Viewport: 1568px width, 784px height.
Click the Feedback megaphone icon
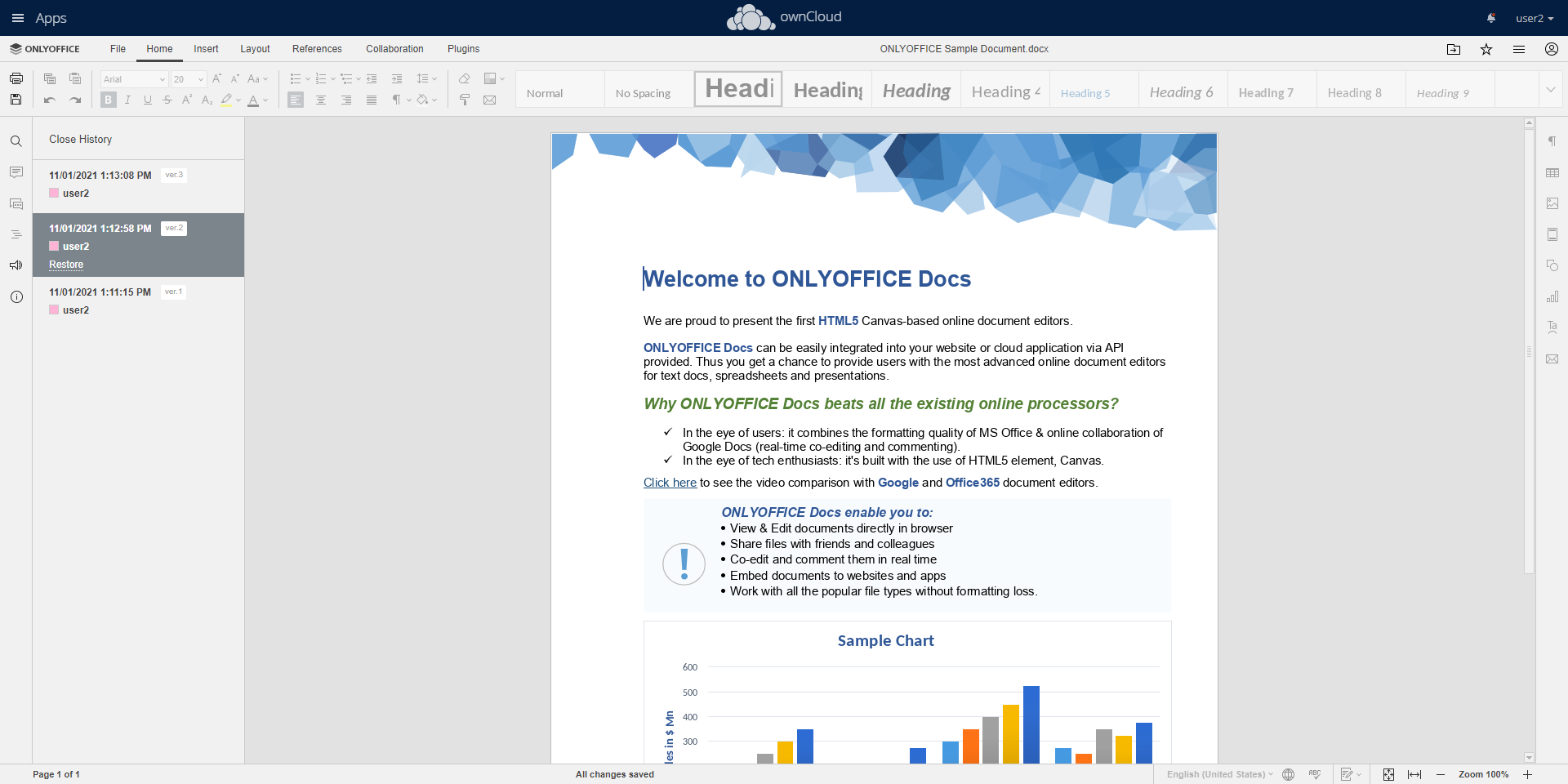point(16,265)
